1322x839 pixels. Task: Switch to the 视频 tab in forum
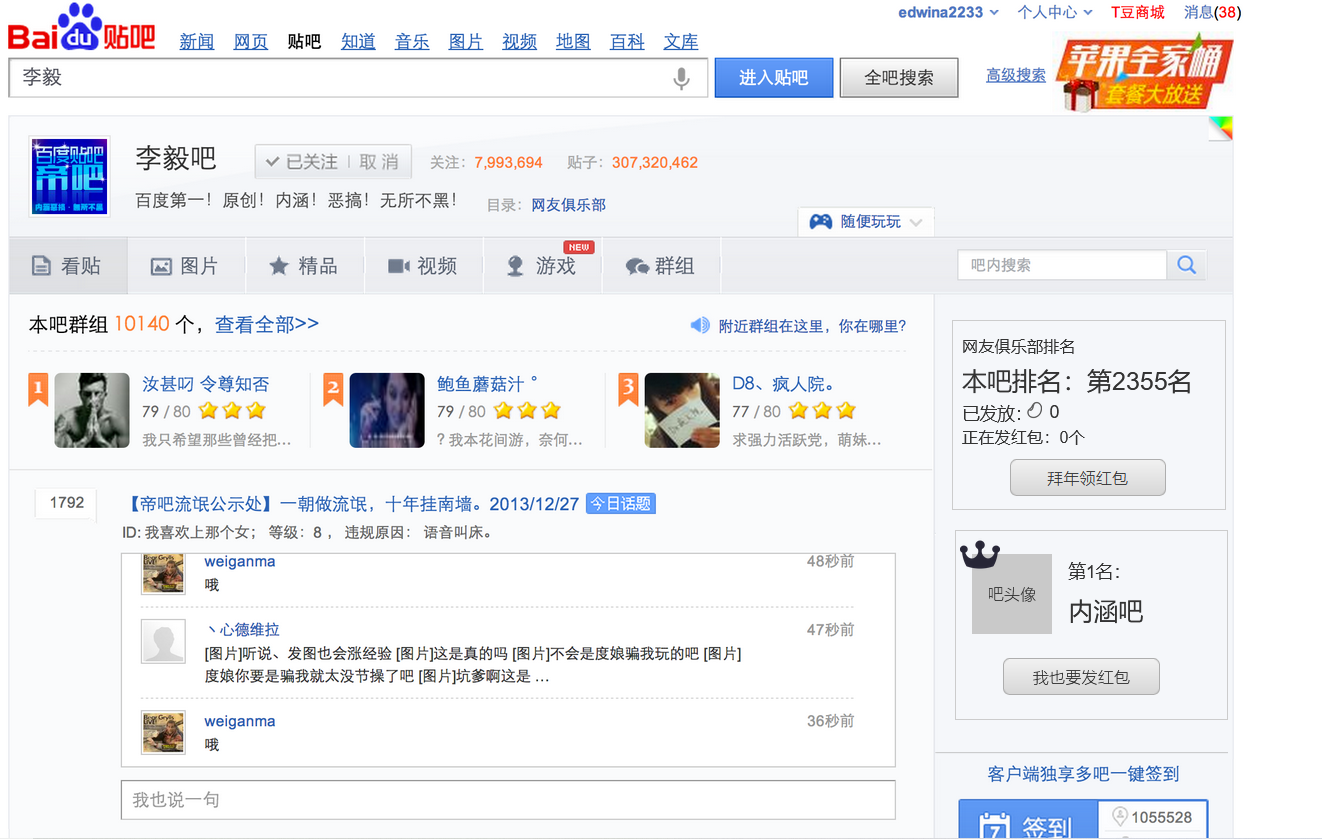[x=423, y=266]
